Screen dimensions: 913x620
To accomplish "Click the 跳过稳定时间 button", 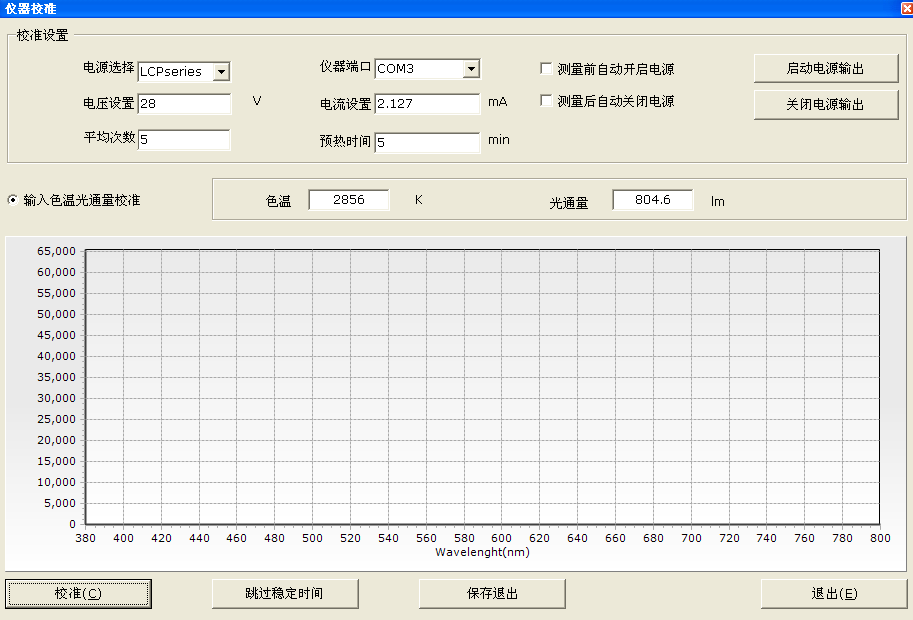I will 284,593.
